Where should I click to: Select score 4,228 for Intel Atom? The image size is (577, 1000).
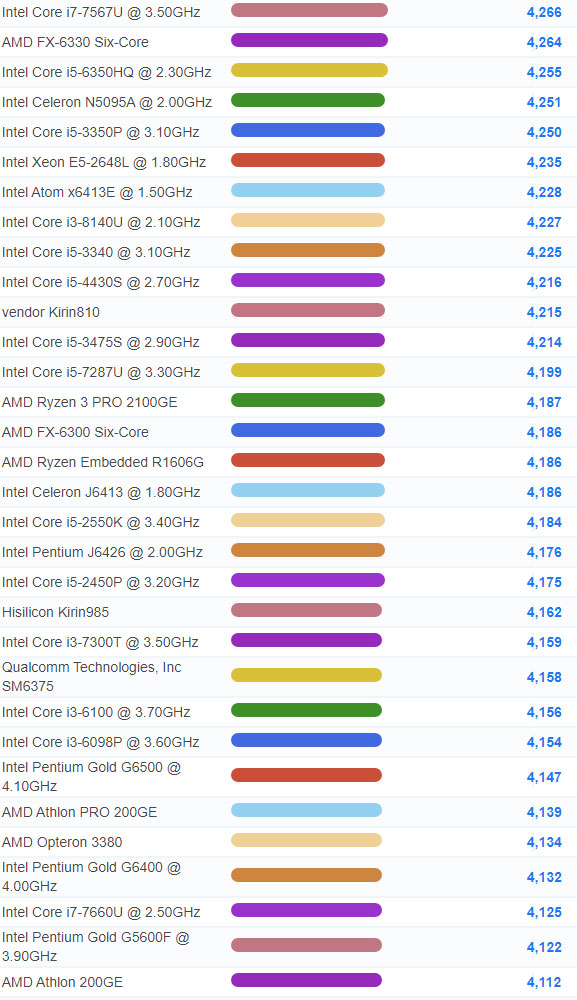[x=544, y=192]
